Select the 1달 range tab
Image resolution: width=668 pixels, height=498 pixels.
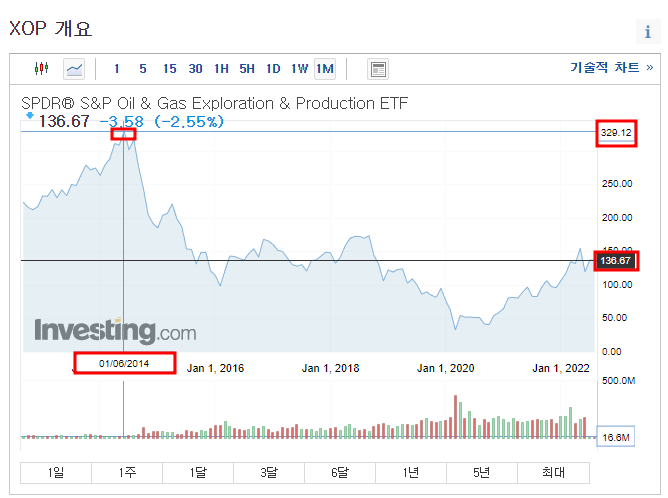click(x=198, y=472)
